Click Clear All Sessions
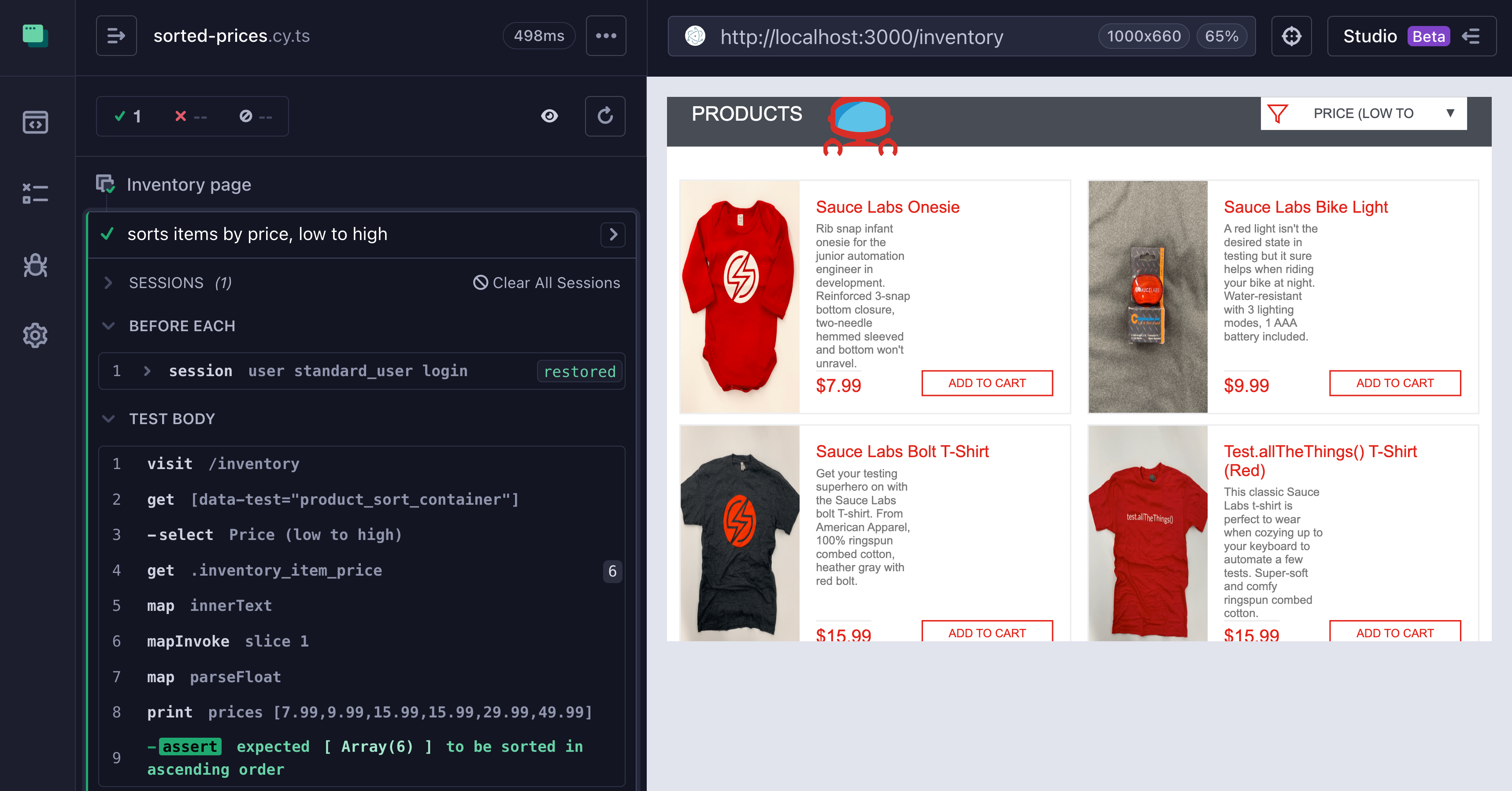 [546, 283]
